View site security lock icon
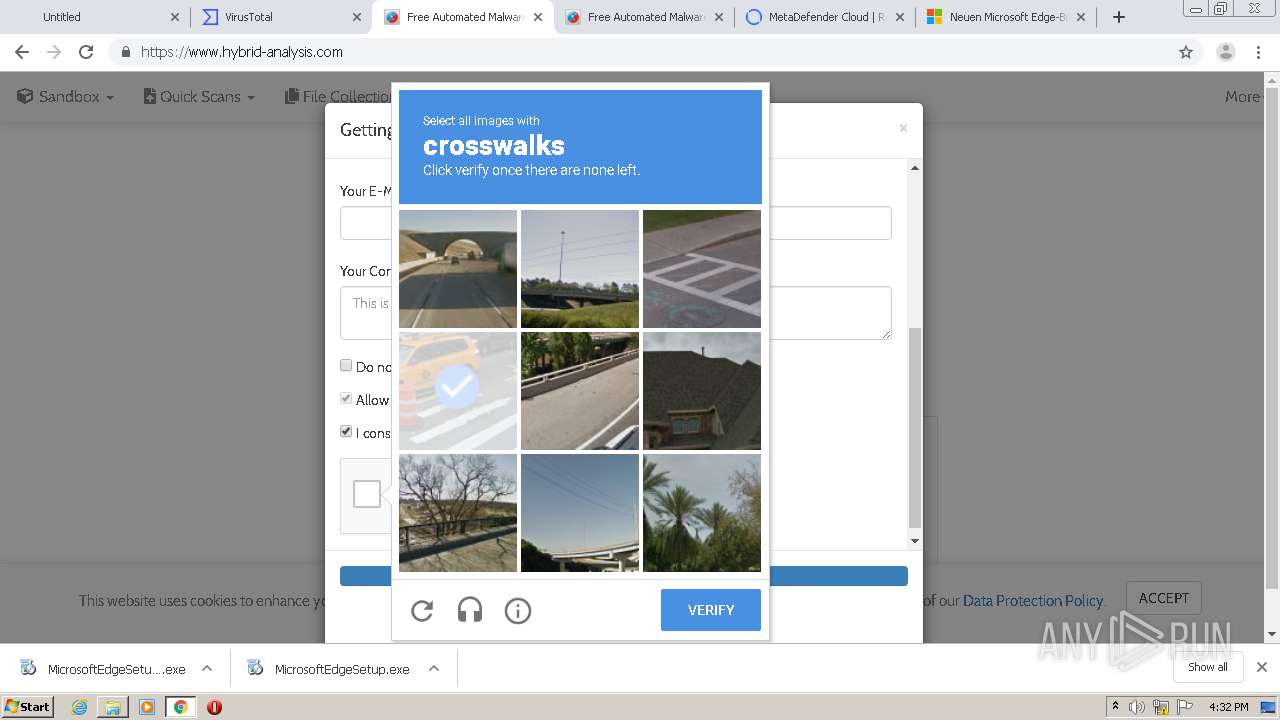 125,52
